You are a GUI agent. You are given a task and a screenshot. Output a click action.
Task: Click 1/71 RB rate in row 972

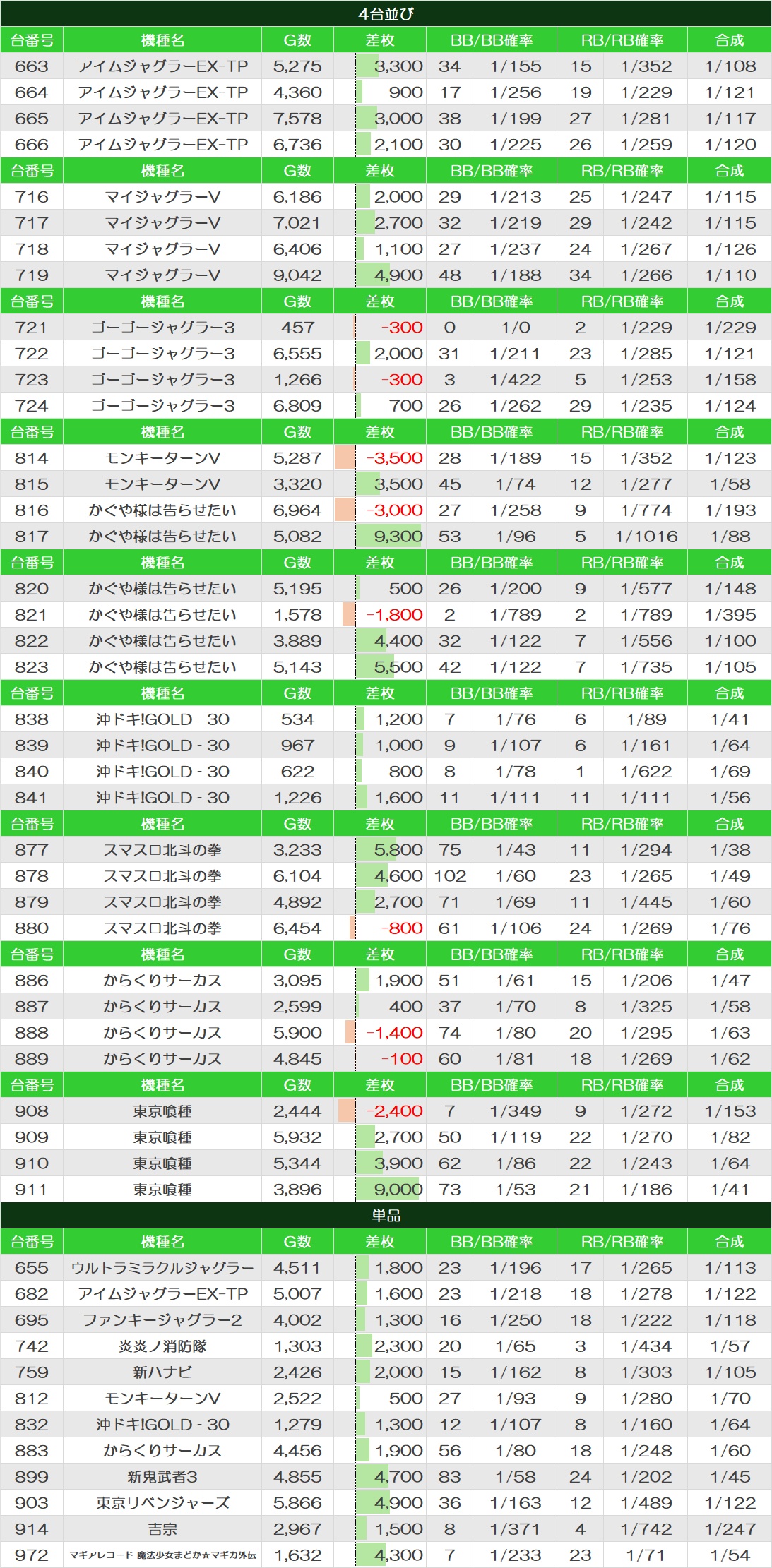646,1555
